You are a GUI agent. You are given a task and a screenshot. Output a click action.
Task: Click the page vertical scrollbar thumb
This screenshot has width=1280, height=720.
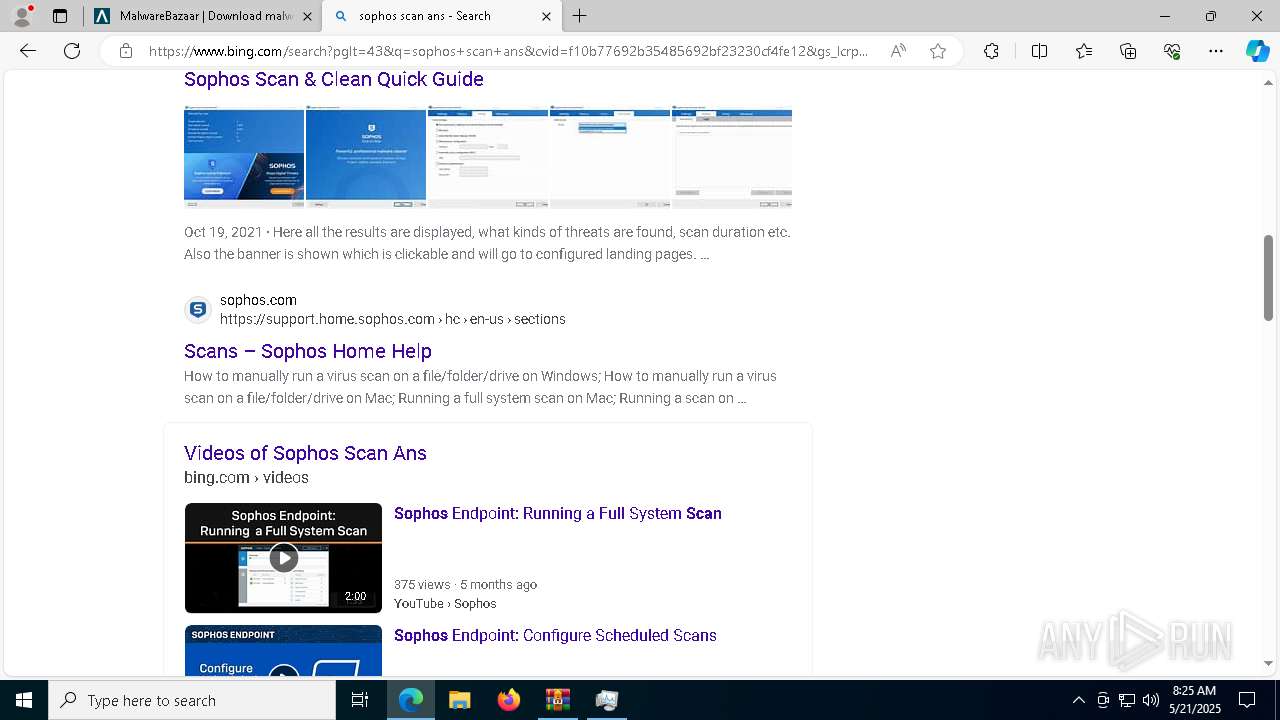tap(1268, 278)
